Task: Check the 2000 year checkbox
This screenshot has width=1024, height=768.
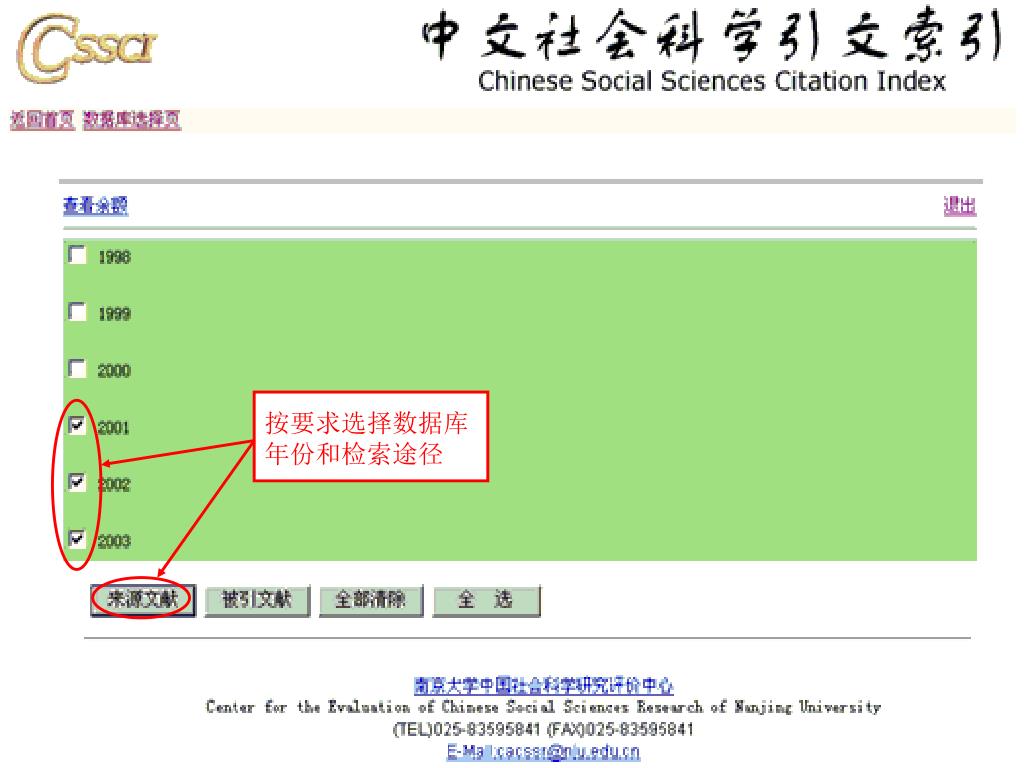Action: pos(77,368)
